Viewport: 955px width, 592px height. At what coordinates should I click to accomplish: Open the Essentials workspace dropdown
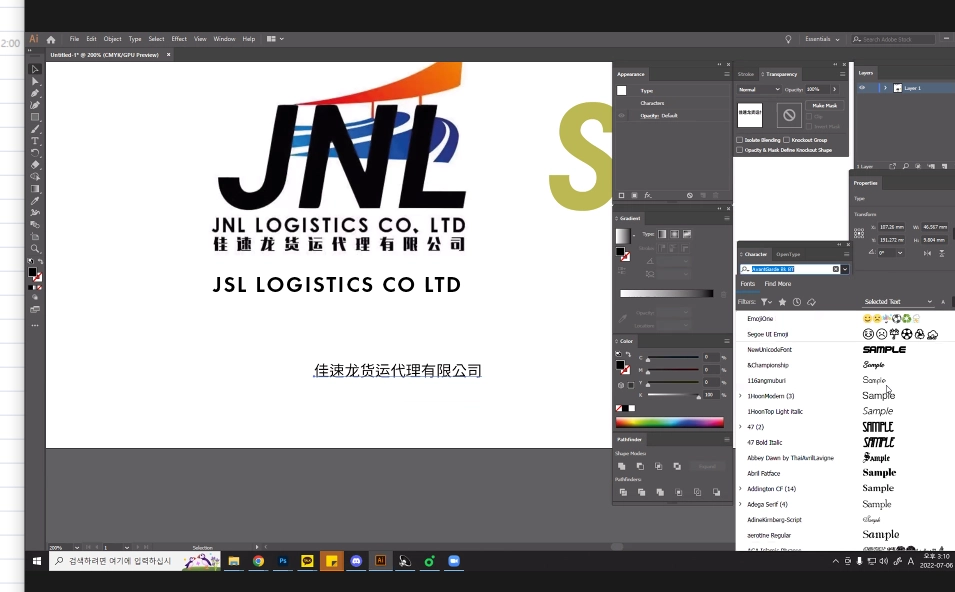click(x=822, y=39)
